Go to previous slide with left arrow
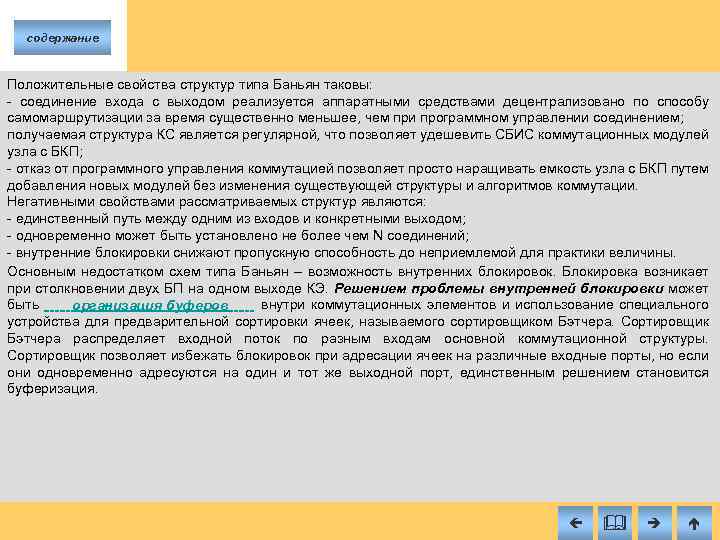The image size is (720, 540). [x=575, y=523]
